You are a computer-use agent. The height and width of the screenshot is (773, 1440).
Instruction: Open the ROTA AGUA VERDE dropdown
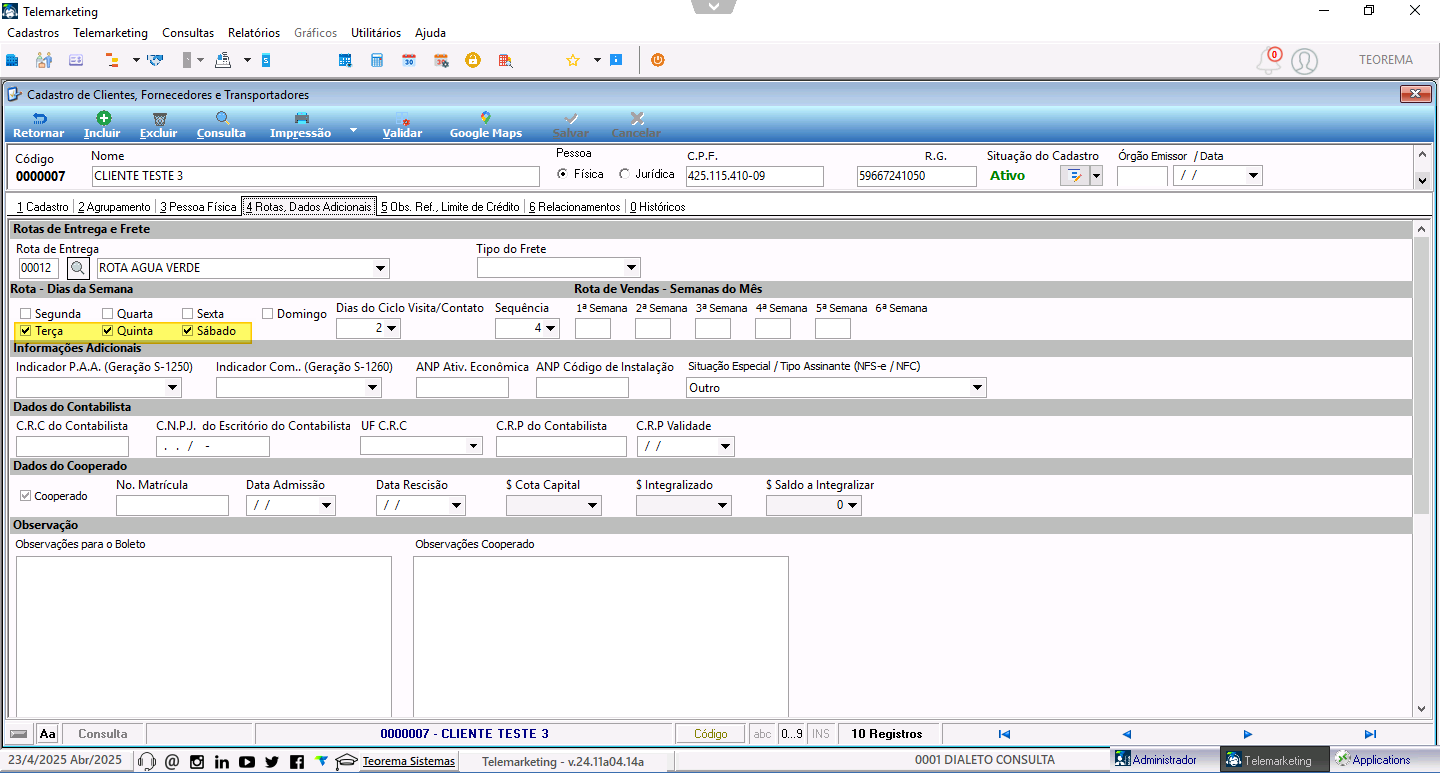(380, 268)
